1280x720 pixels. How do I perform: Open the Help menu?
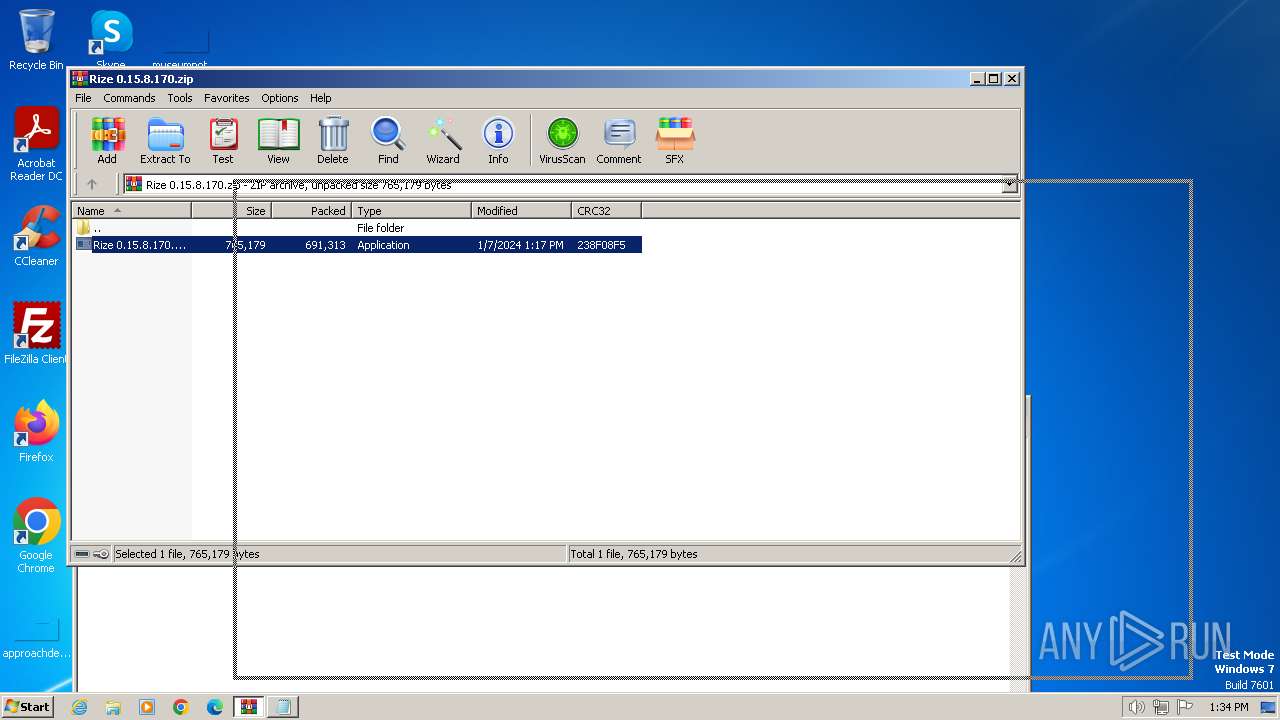coord(320,98)
